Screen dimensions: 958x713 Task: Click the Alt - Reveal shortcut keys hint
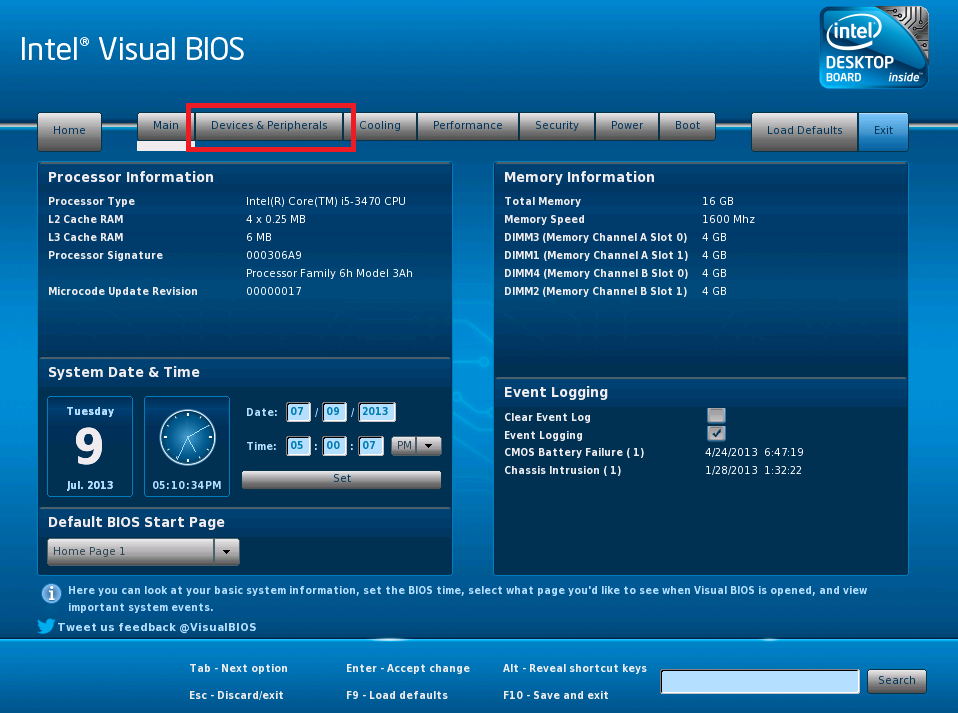(x=575, y=668)
